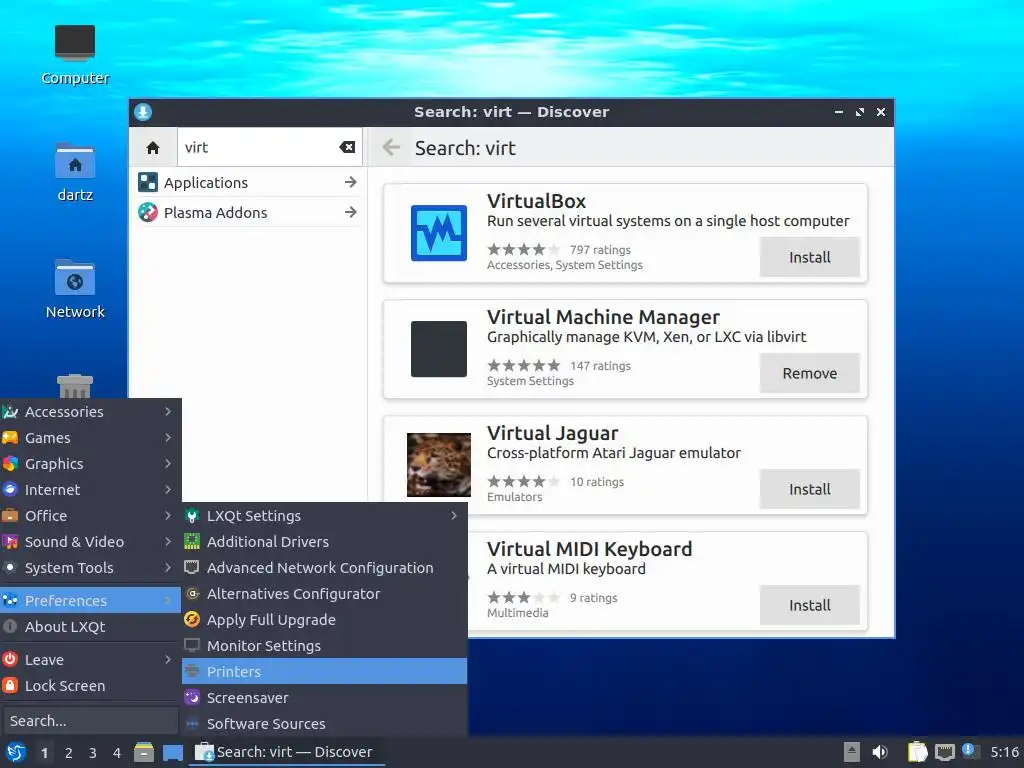
Task: Open the clipboard tray icon
Action: 917,752
